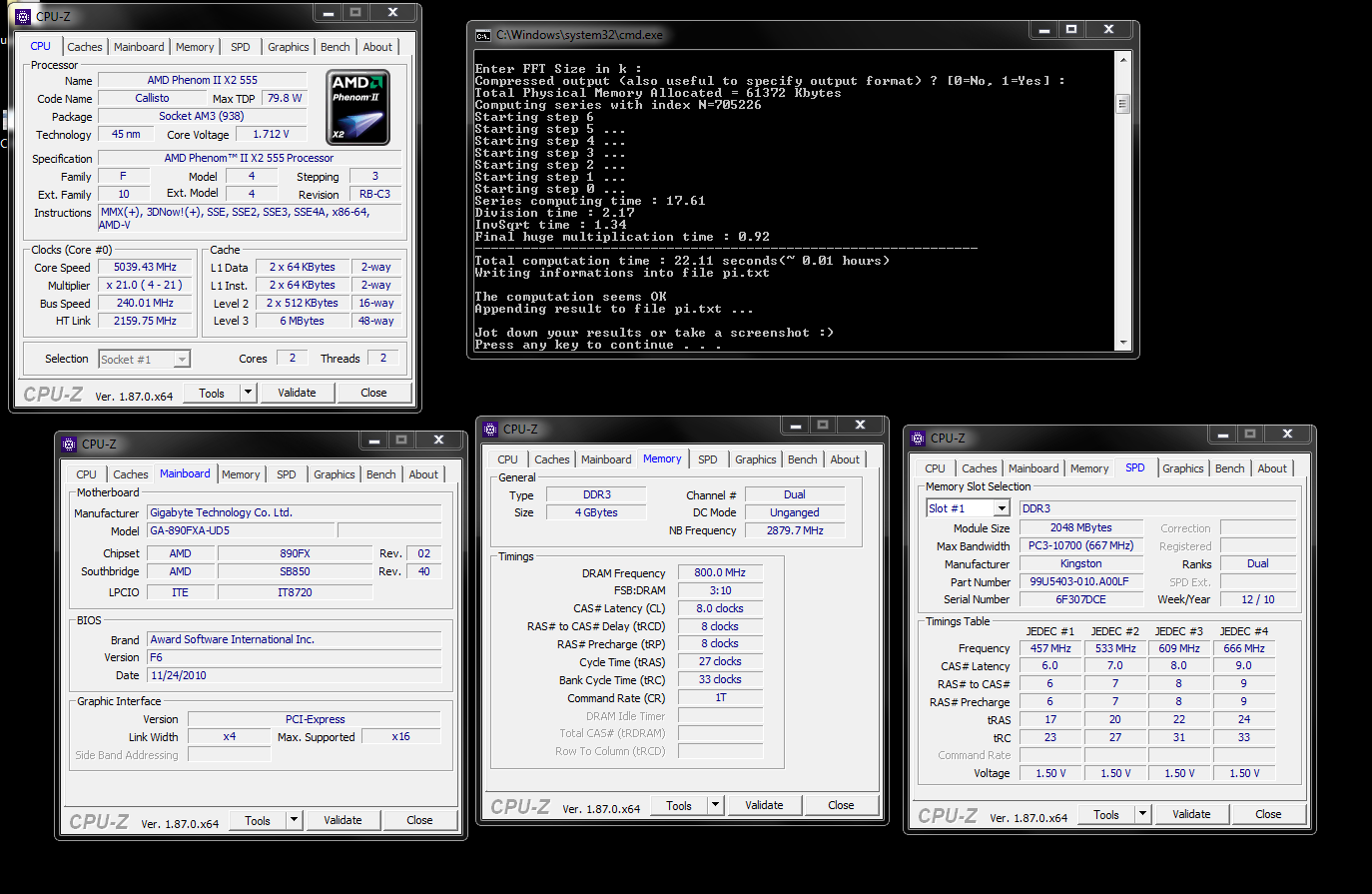Open the SPD tab in the Memory window
Image resolution: width=1372 pixels, height=894 pixels.
coord(708,459)
